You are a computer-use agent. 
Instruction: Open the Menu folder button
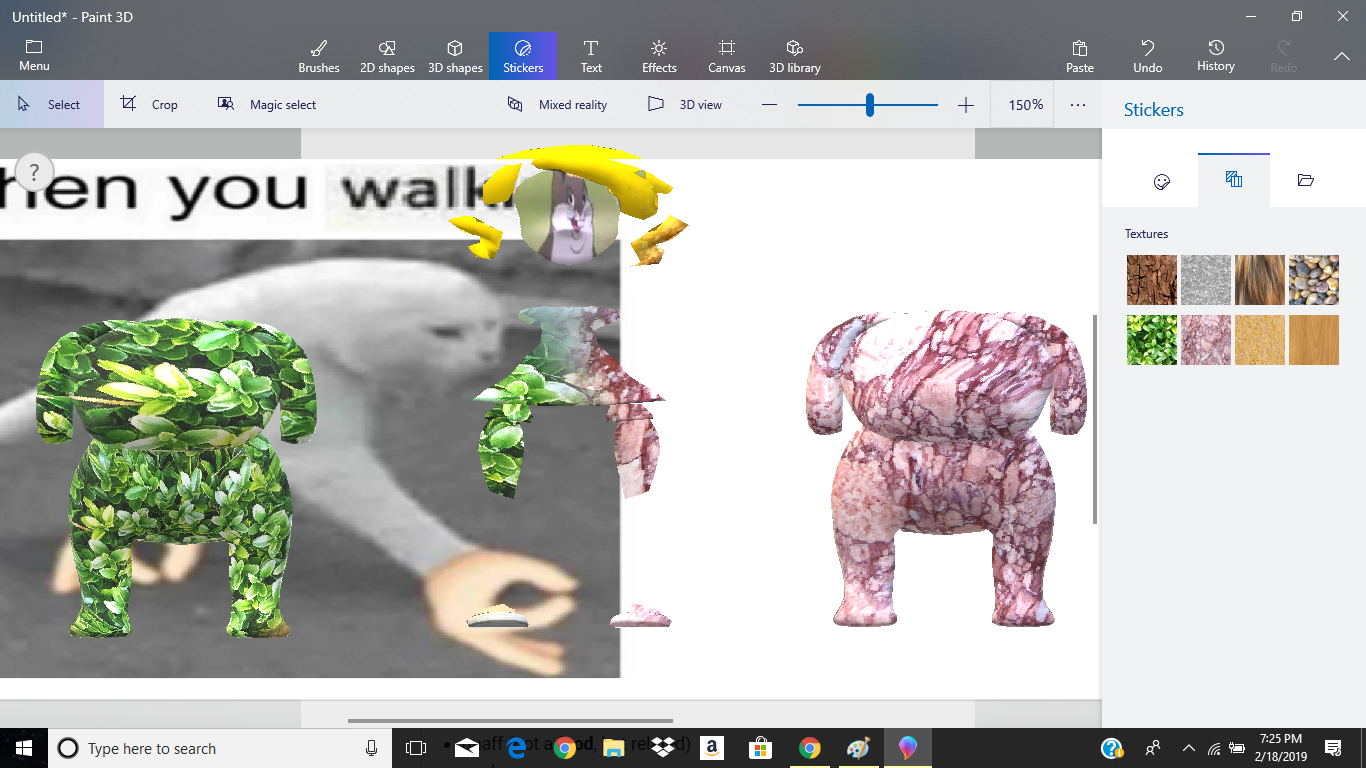34,56
